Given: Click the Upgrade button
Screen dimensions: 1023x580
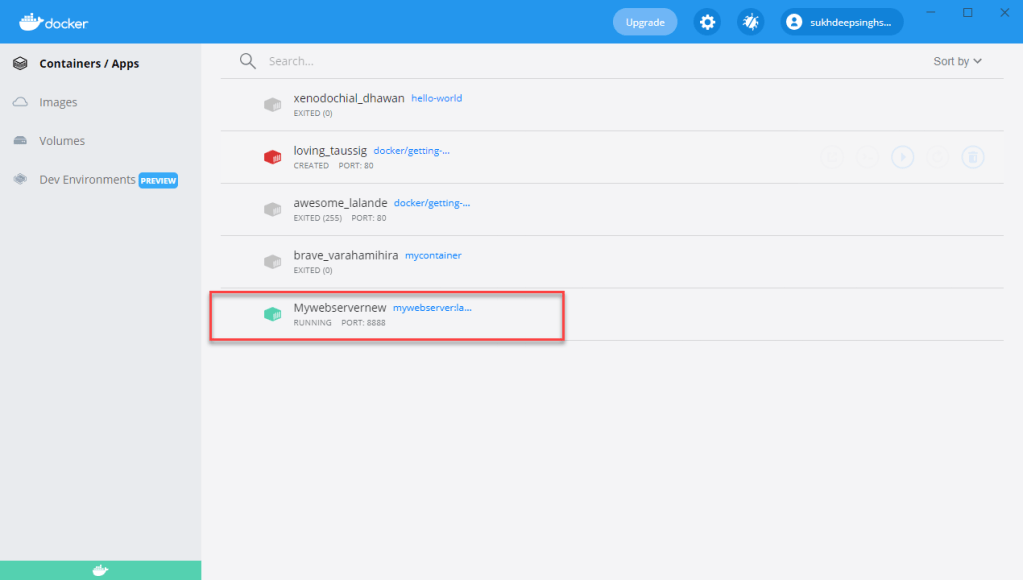Looking at the screenshot, I should tap(644, 22).
